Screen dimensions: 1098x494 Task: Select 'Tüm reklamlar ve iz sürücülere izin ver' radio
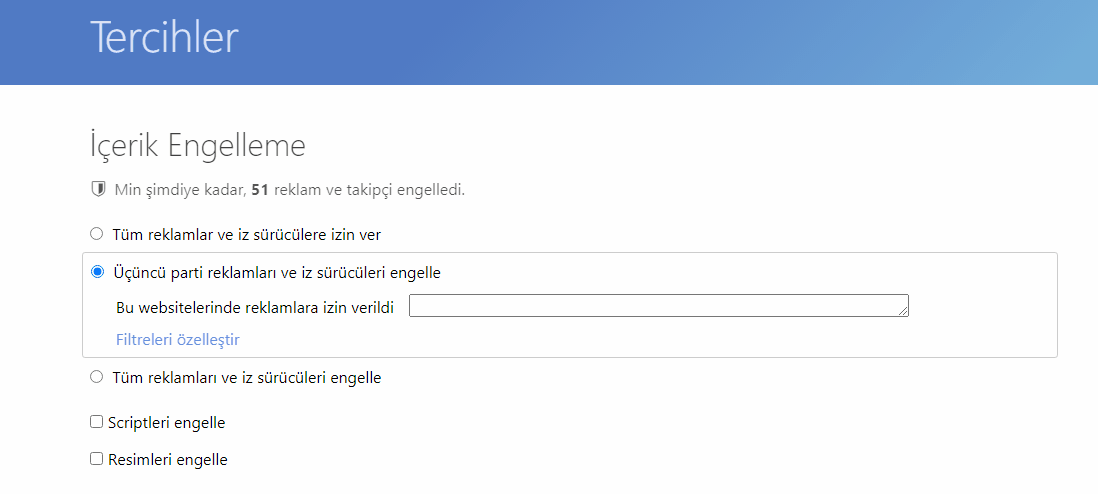(x=96, y=234)
